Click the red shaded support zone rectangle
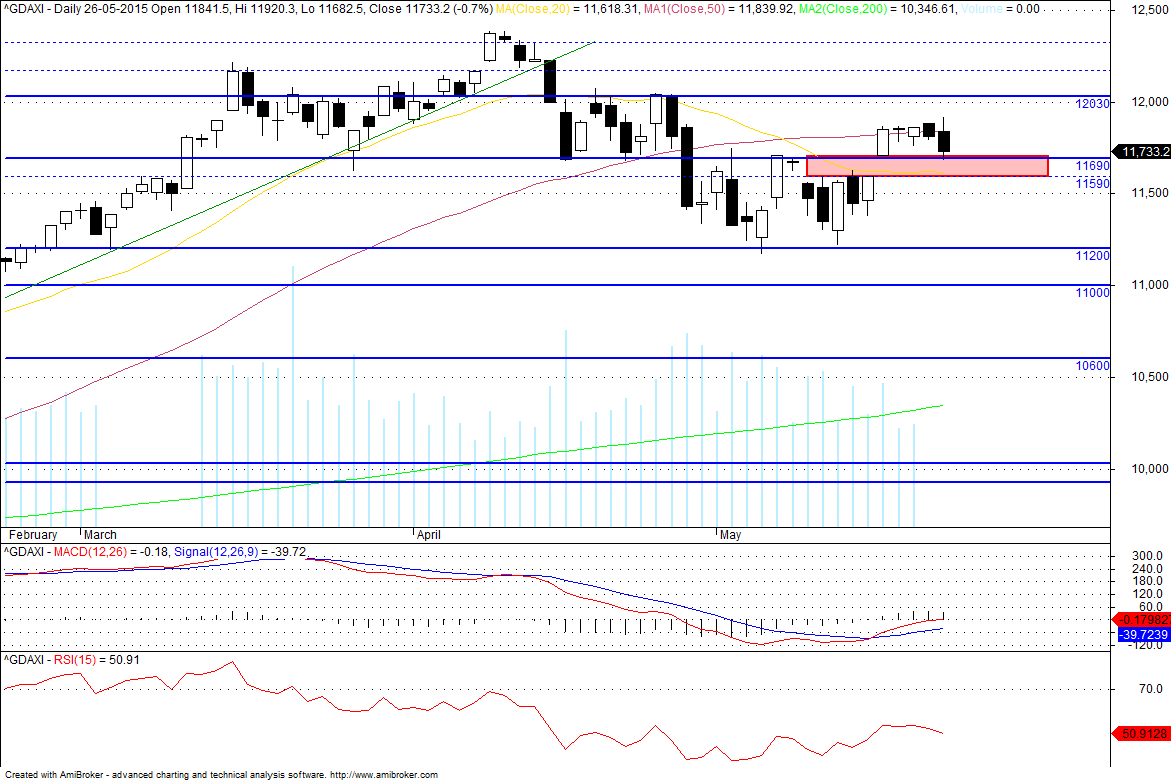The height and width of the screenshot is (781, 1171). tap(928, 166)
